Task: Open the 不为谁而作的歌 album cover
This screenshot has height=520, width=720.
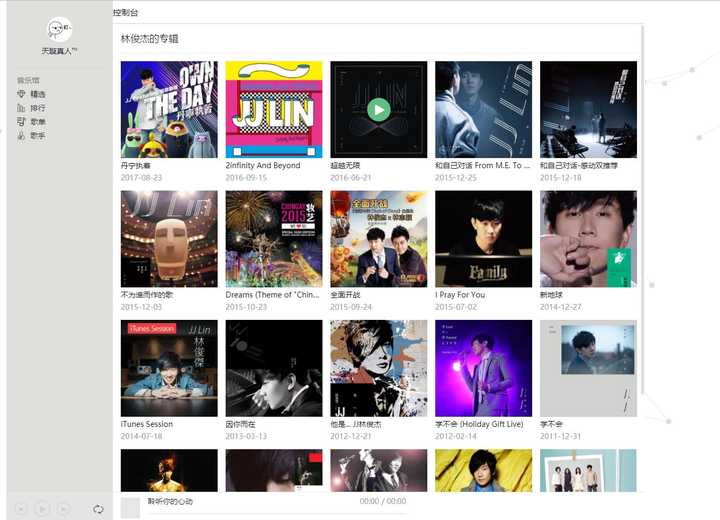Action: [169, 239]
